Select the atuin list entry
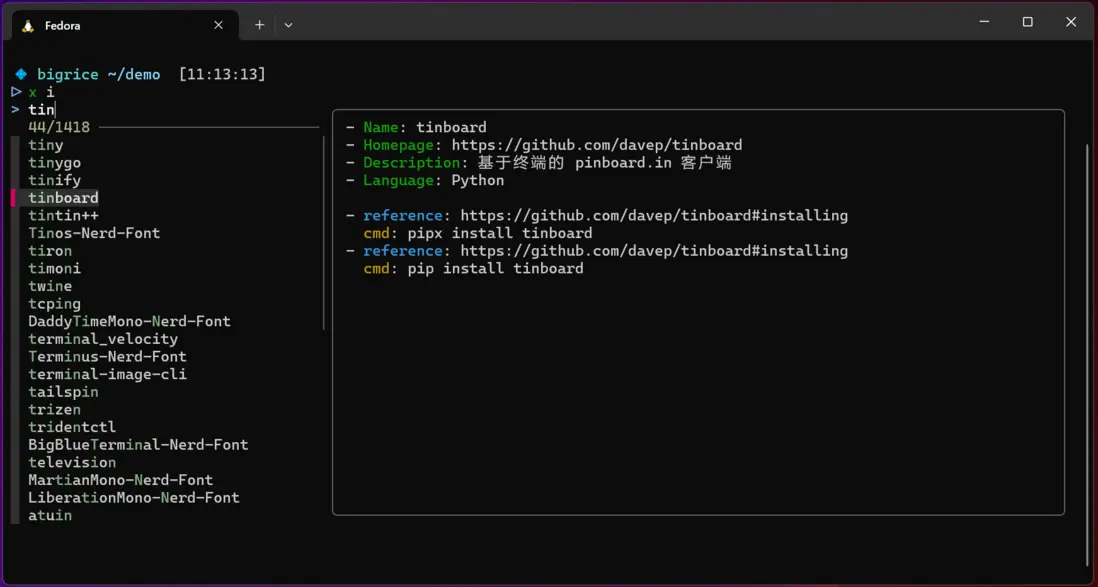 (50, 515)
